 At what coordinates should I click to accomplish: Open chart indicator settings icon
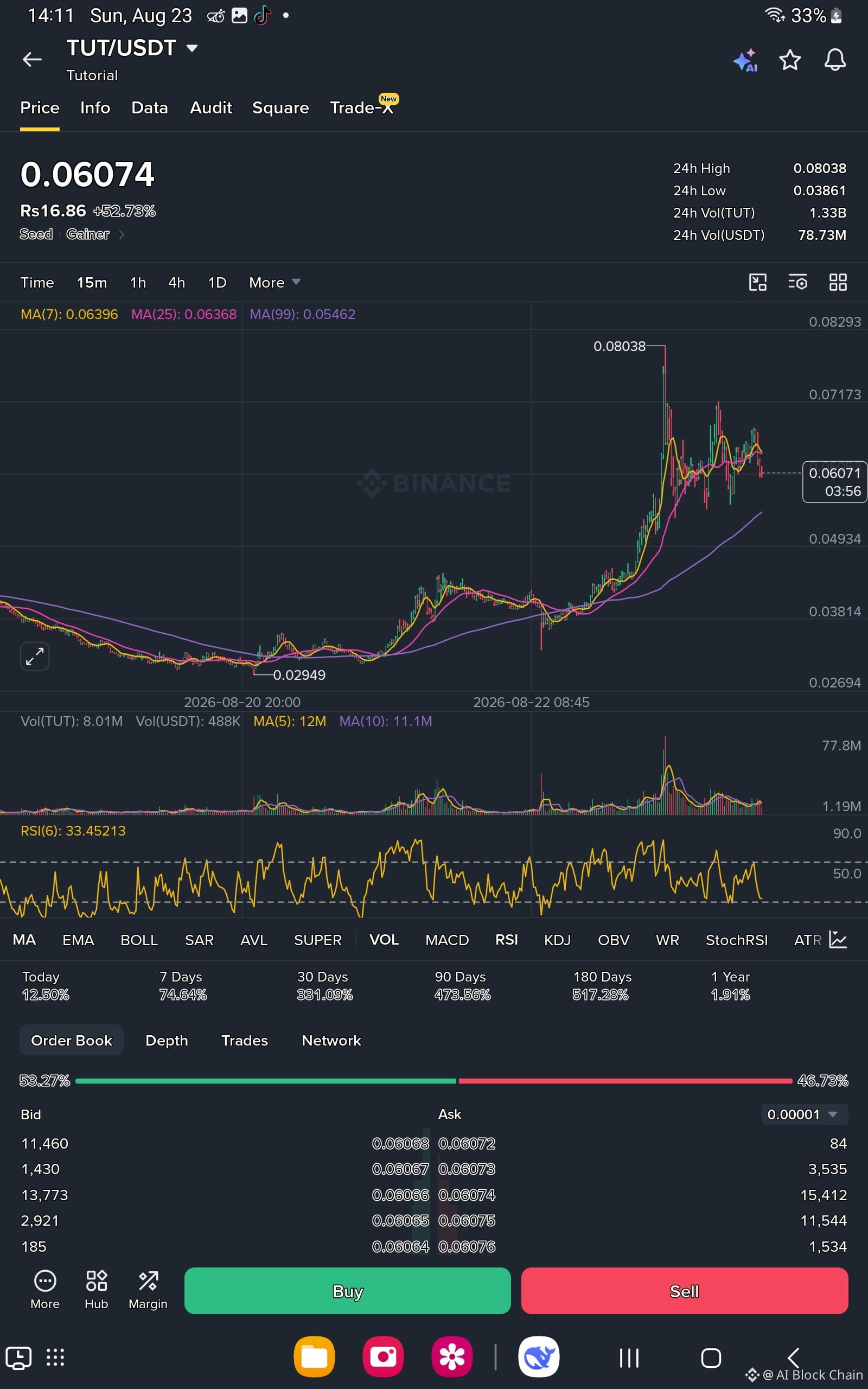click(798, 282)
